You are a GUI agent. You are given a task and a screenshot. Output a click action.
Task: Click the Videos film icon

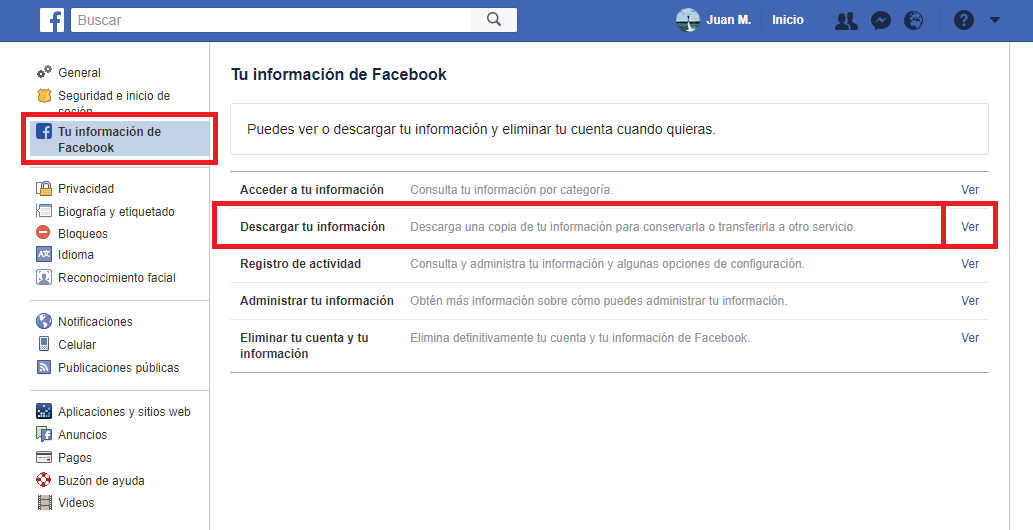point(44,502)
